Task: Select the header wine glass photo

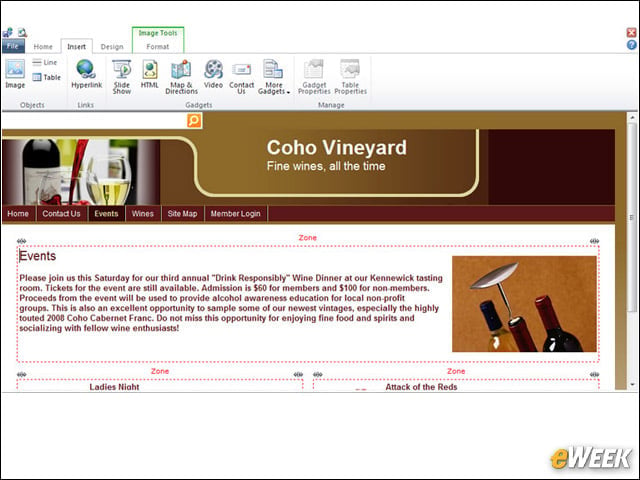Action: 81,172
